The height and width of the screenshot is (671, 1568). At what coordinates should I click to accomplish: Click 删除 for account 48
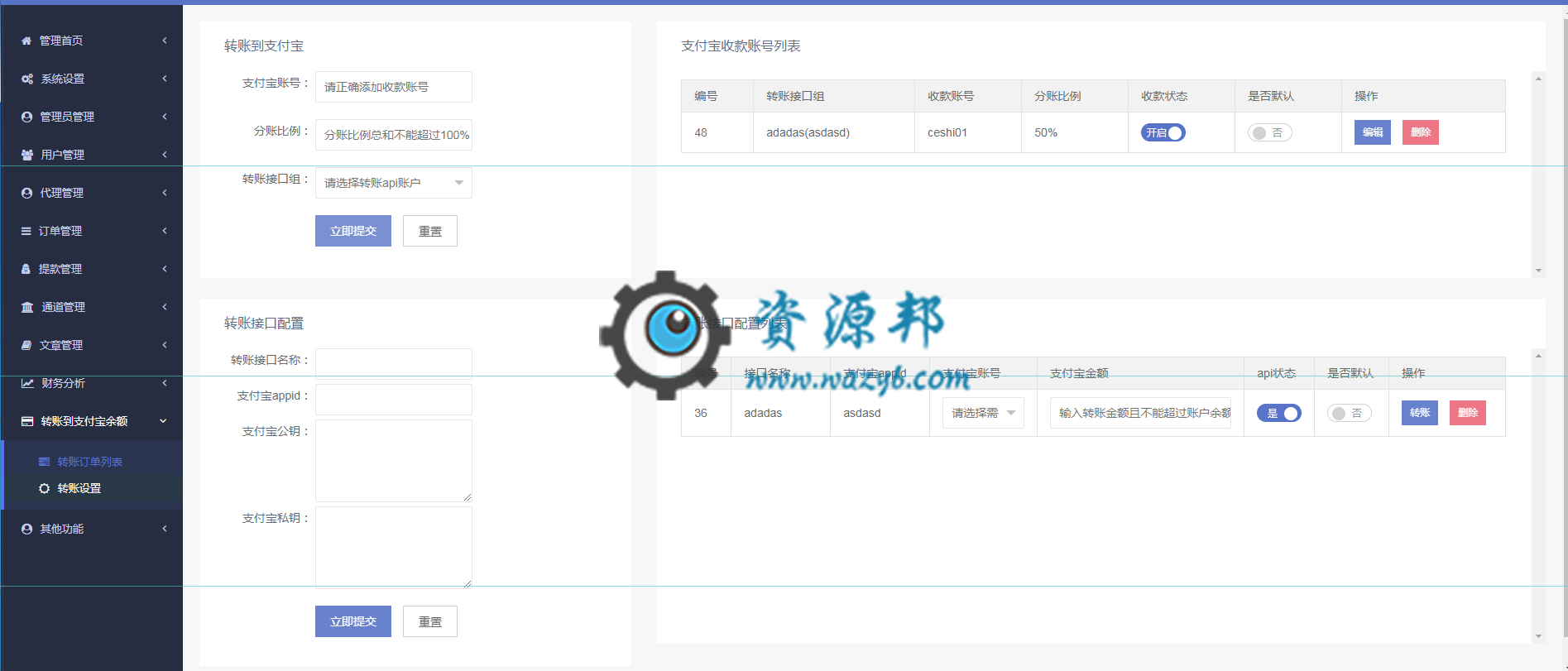point(1421,132)
